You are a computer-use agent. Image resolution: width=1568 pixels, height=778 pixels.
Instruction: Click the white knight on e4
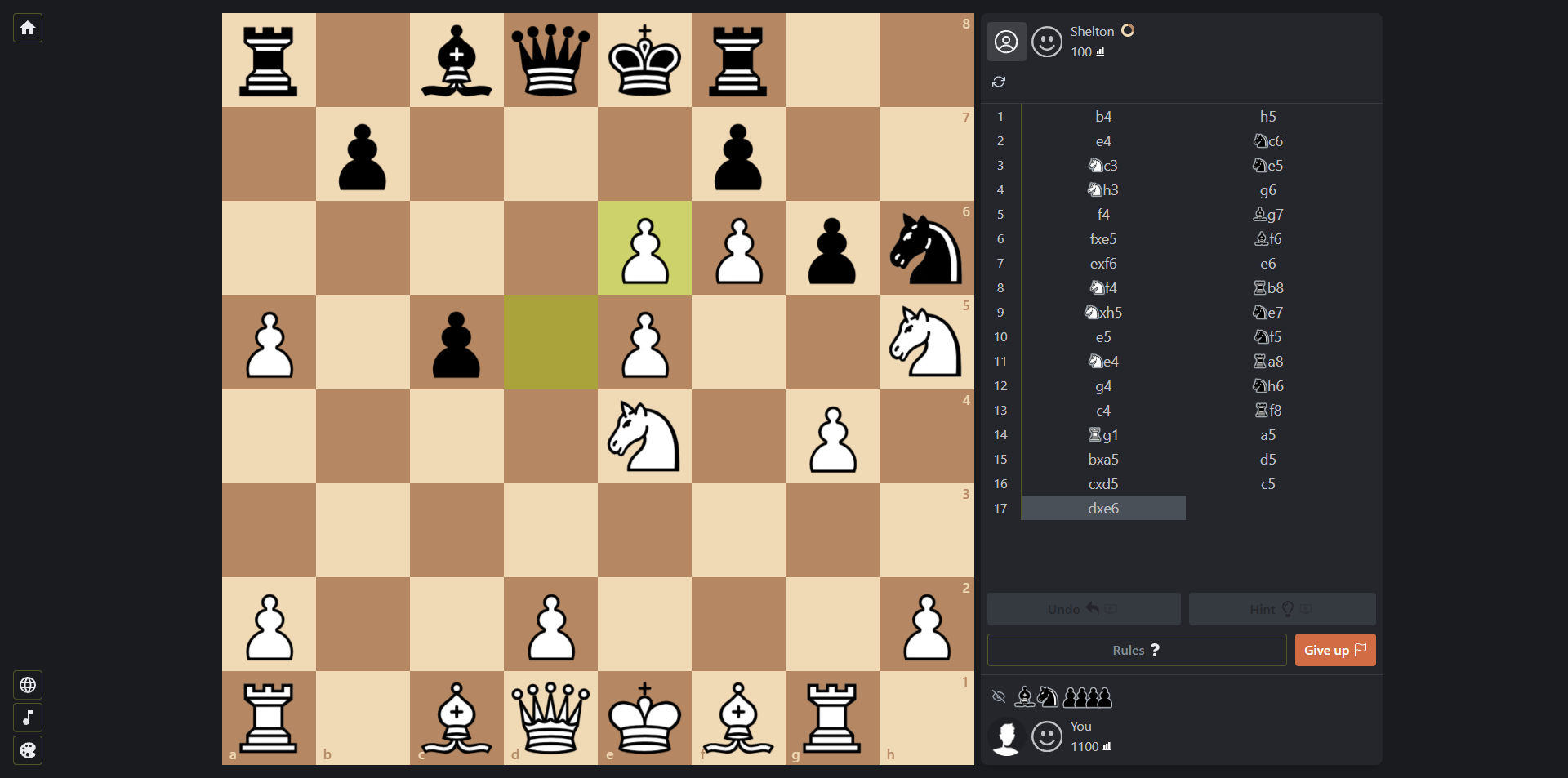(644, 437)
